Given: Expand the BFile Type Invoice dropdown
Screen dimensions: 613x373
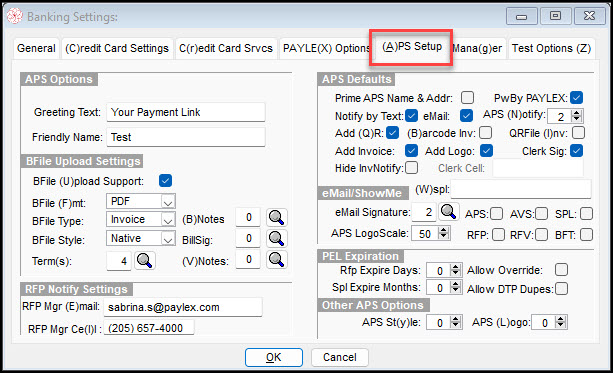Looking at the screenshot, I should click(168, 220).
